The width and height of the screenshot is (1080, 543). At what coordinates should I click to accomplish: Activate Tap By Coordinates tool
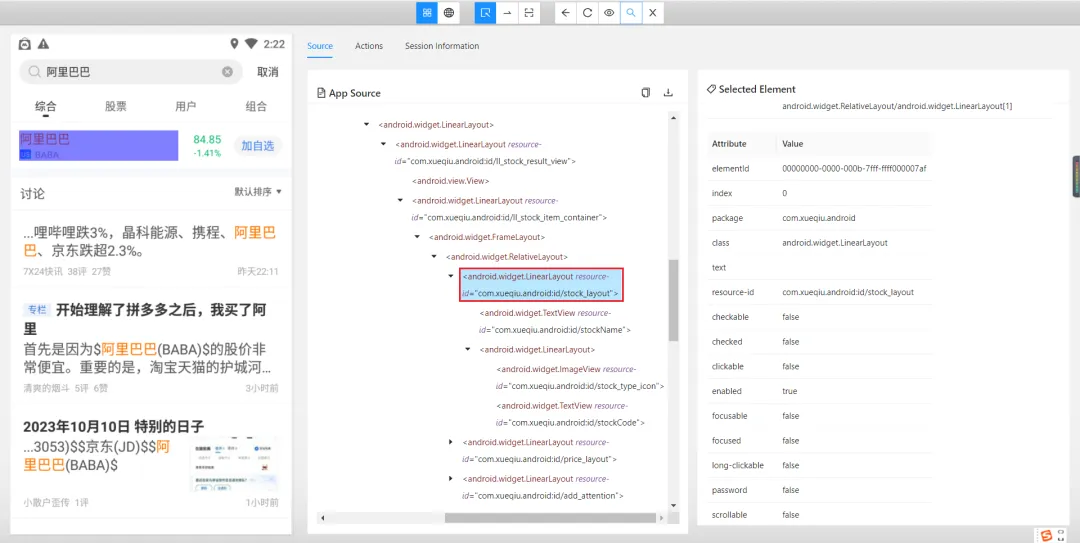pyautogui.click(x=528, y=12)
